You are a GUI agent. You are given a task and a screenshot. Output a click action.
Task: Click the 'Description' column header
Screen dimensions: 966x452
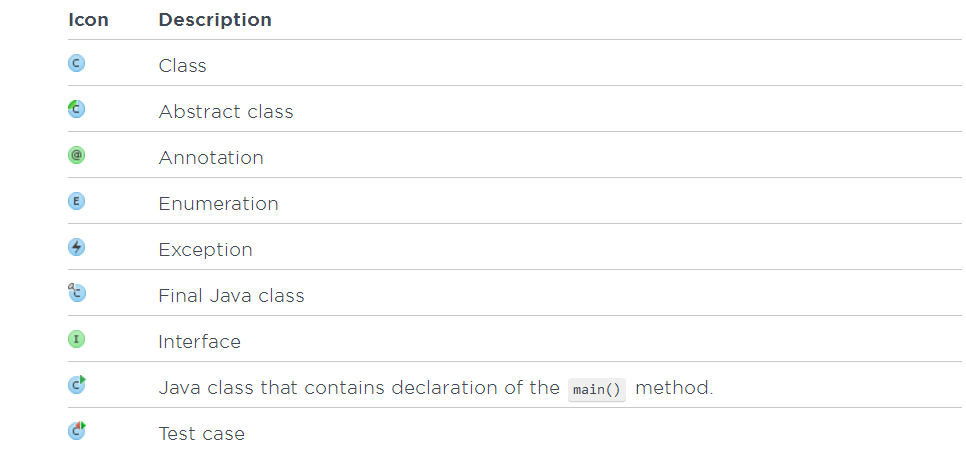(x=215, y=20)
